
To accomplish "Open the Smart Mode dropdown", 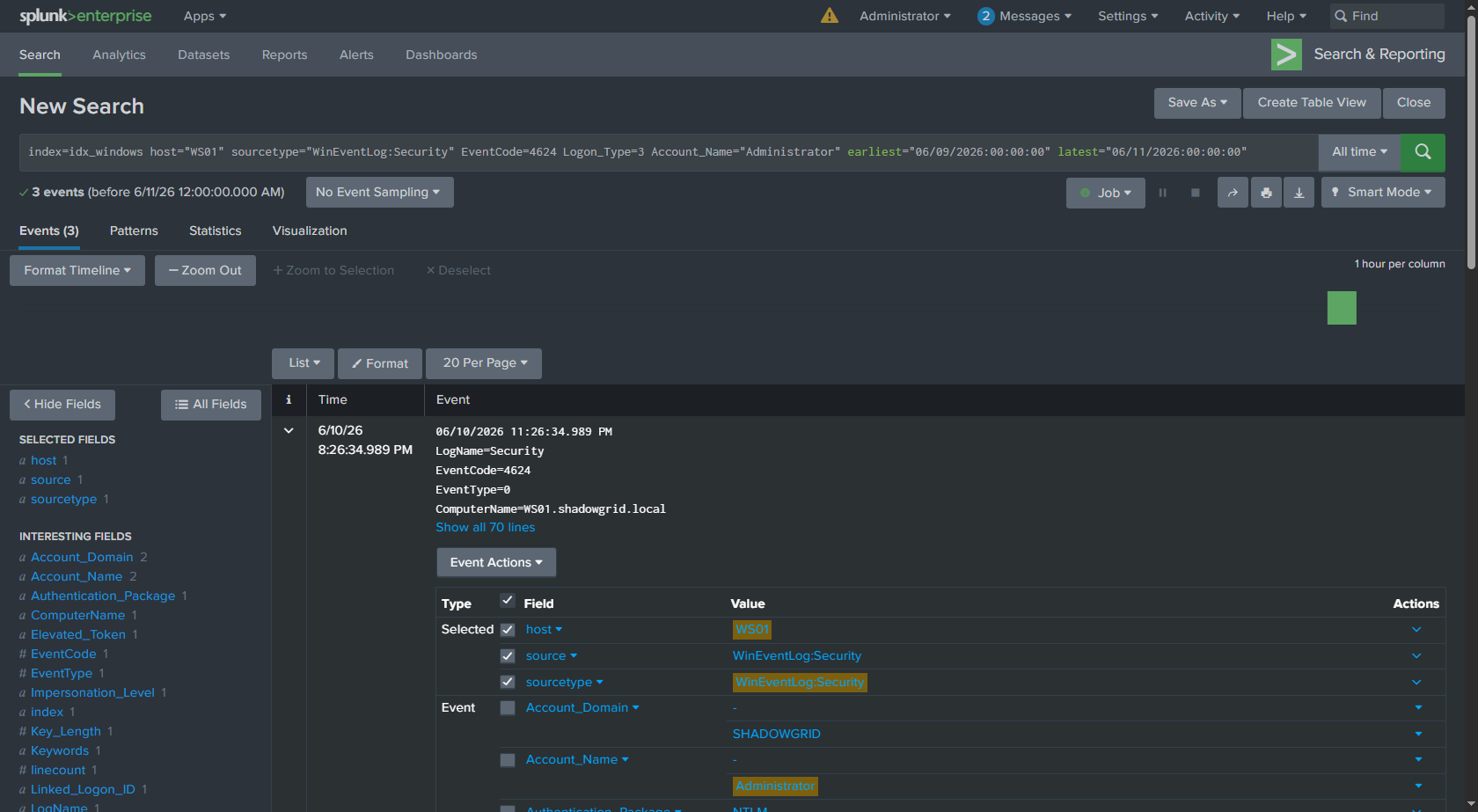I will (x=1383, y=193).
